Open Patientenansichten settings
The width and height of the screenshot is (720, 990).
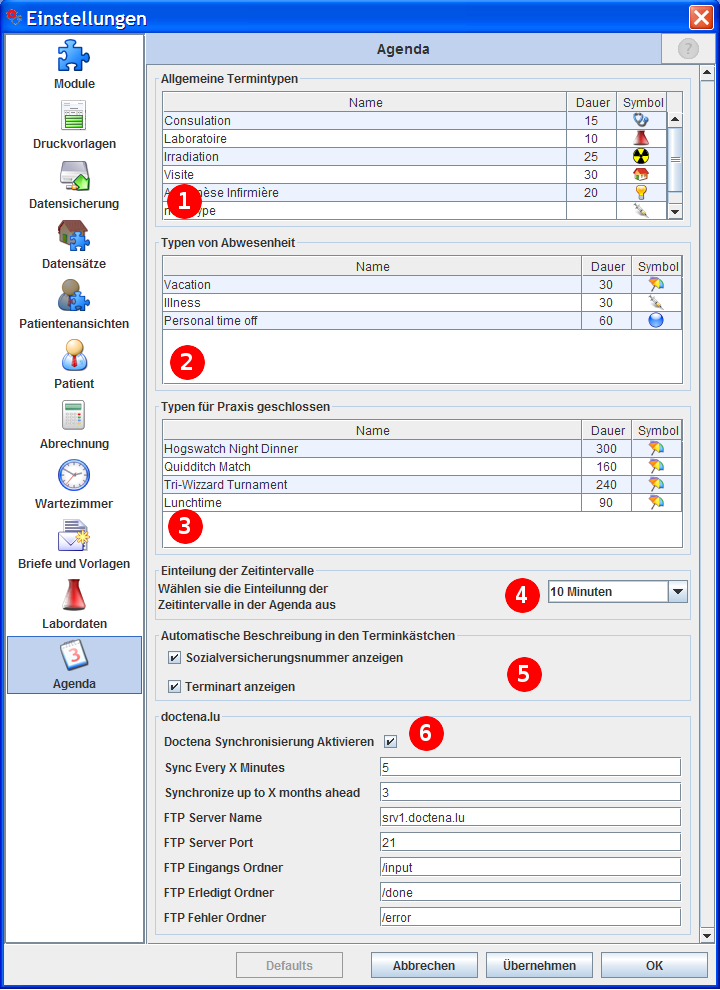point(74,296)
